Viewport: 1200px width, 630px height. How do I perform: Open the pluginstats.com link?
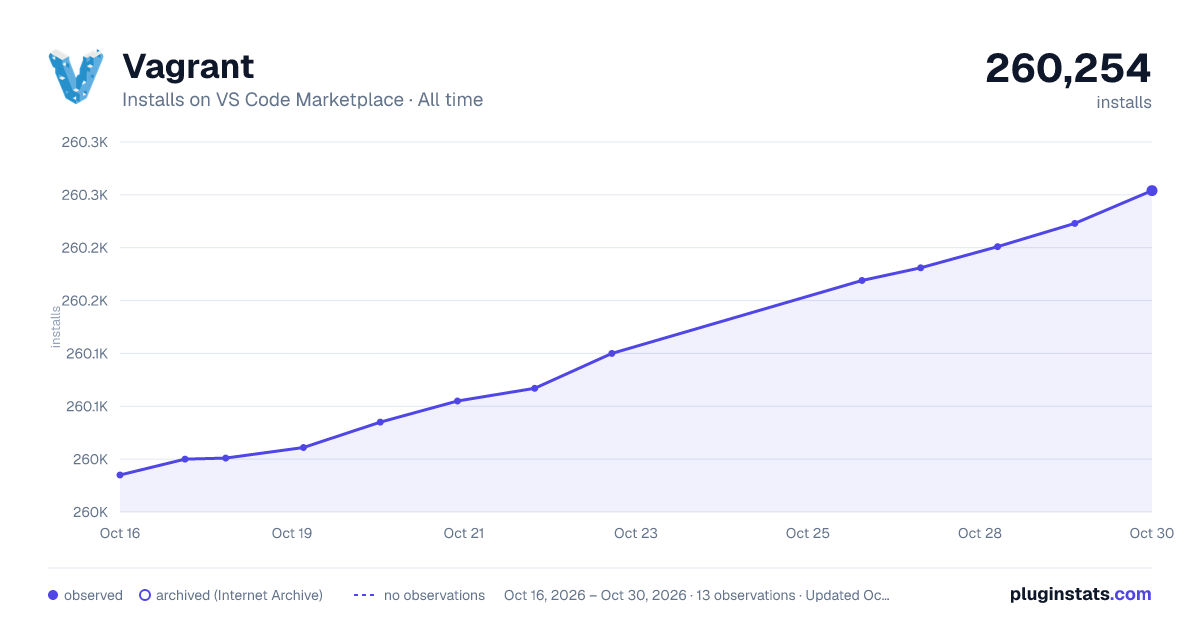(1080, 594)
